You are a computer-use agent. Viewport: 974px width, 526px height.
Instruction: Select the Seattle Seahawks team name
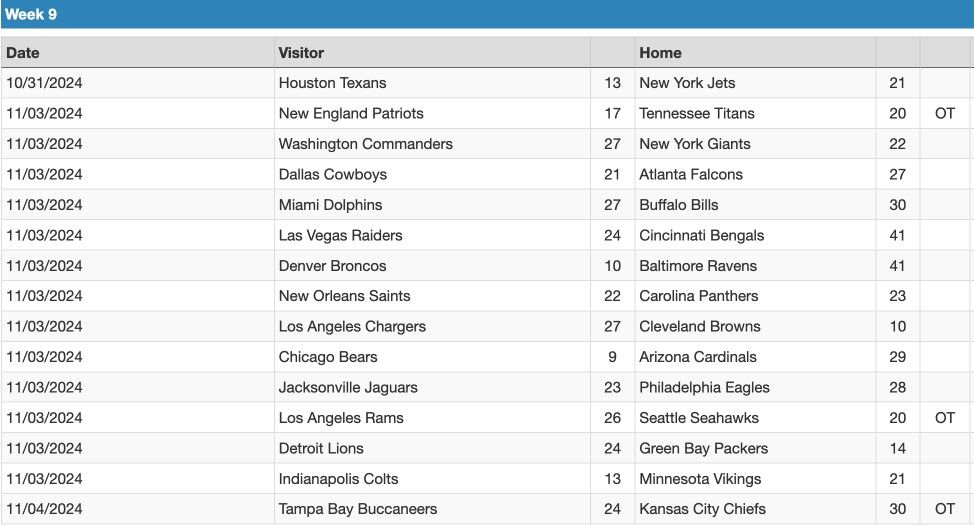coord(699,418)
